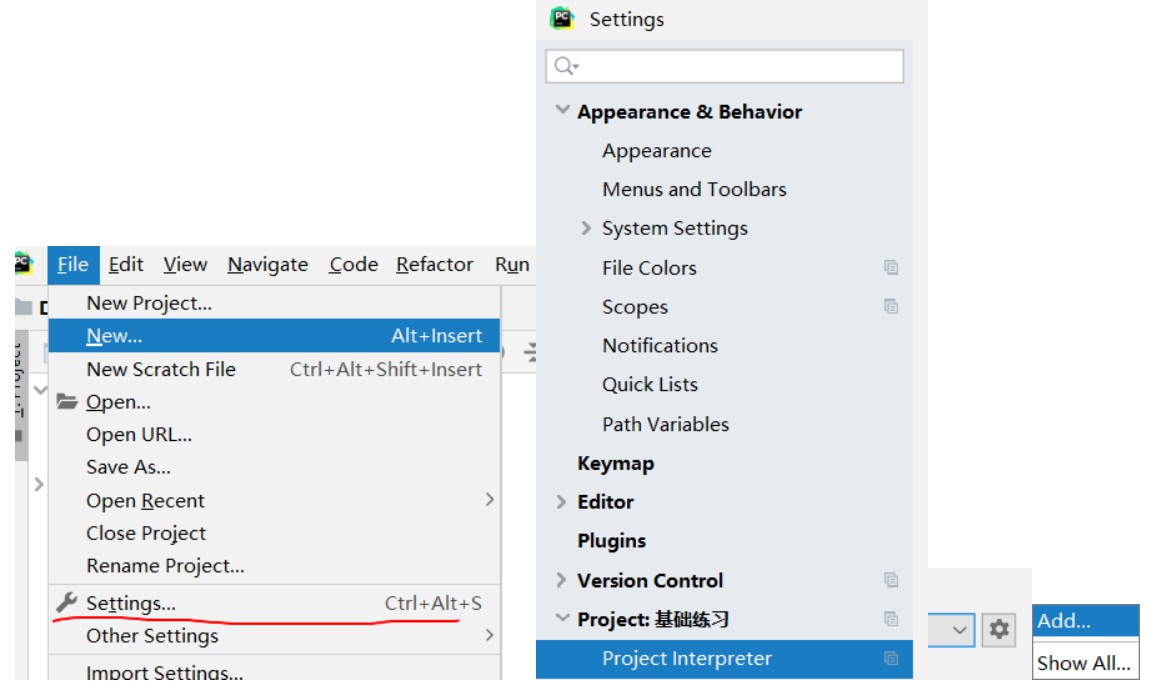Click the search magnifier icon in Settings
Screen dimensions: 1163x688
[x=565, y=66]
